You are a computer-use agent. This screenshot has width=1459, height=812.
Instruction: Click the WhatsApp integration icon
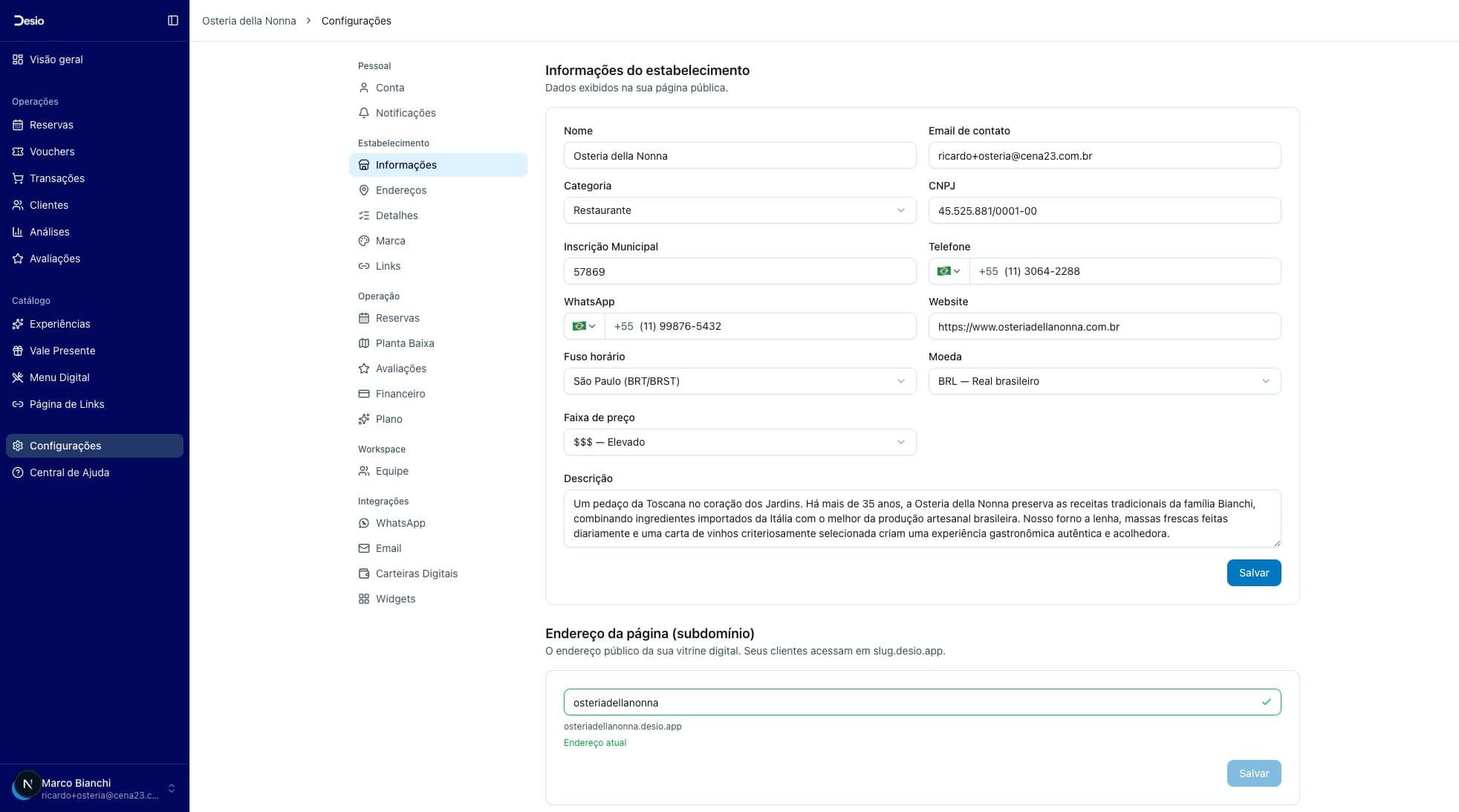pos(364,523)
